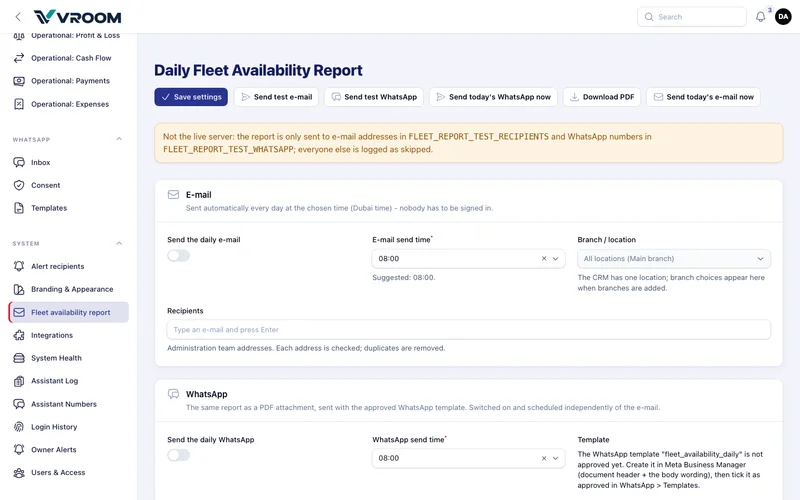Enable the Send the daily WhatsApp switch
The width and height of the screenshot is (800, 500).
tap(179, 455)
